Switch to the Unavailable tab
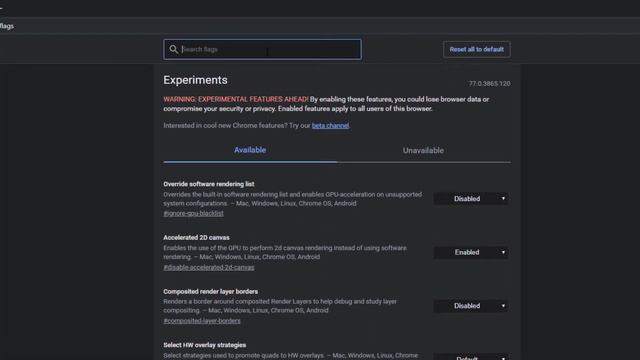Image resolution: width=640 pixels, height=360 pixels. point(423,150)
